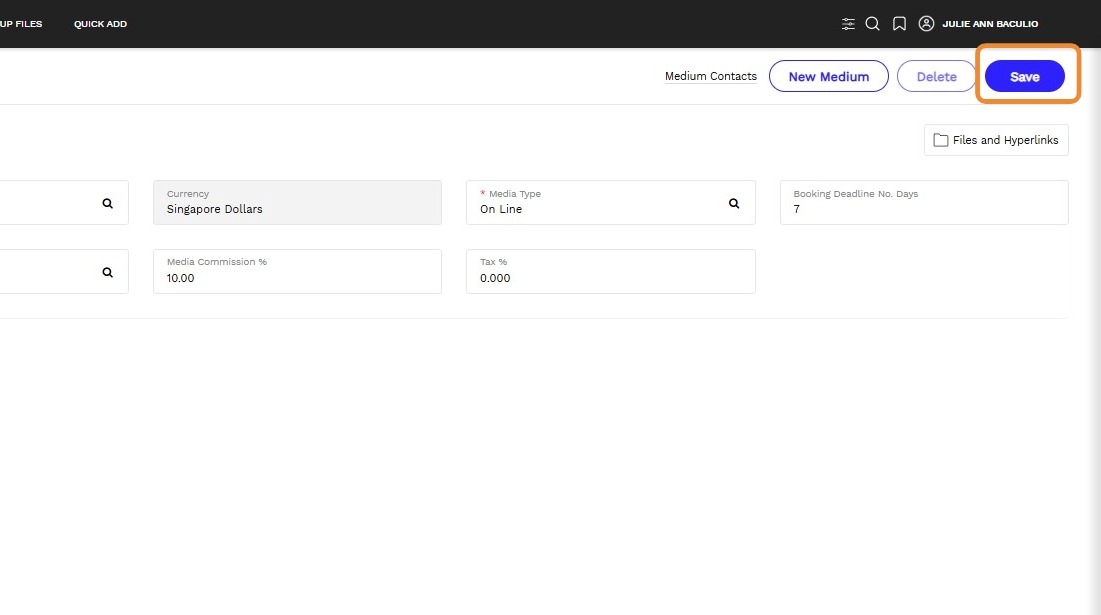Click the New Medium button
Viewport: 1101px width, 615px height.
click(828, 77)
